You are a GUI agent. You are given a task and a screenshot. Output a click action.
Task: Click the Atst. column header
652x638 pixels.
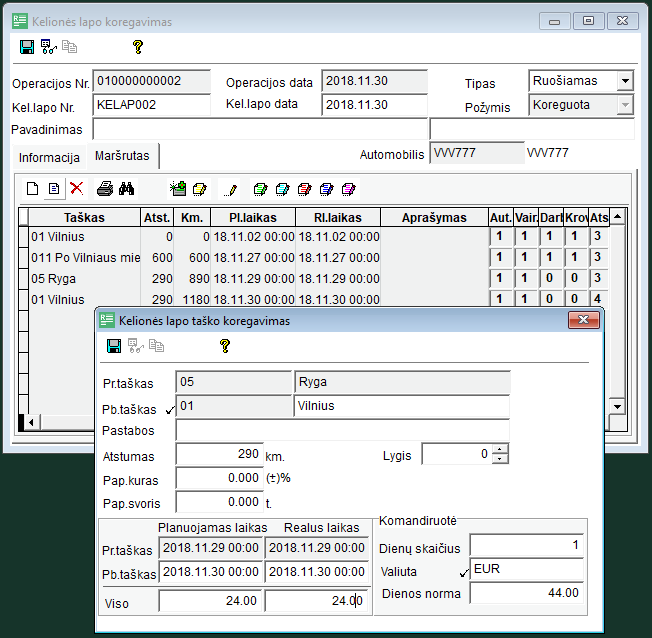pos(157,218)
